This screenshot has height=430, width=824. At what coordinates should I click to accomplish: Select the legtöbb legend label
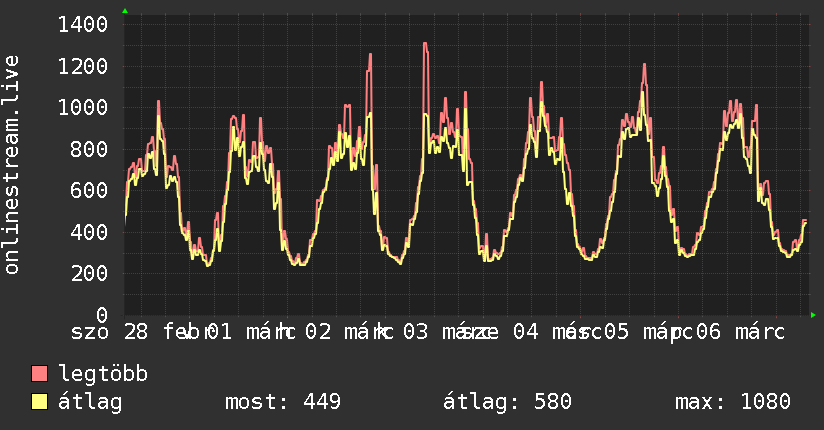click(x=104, y=375)
